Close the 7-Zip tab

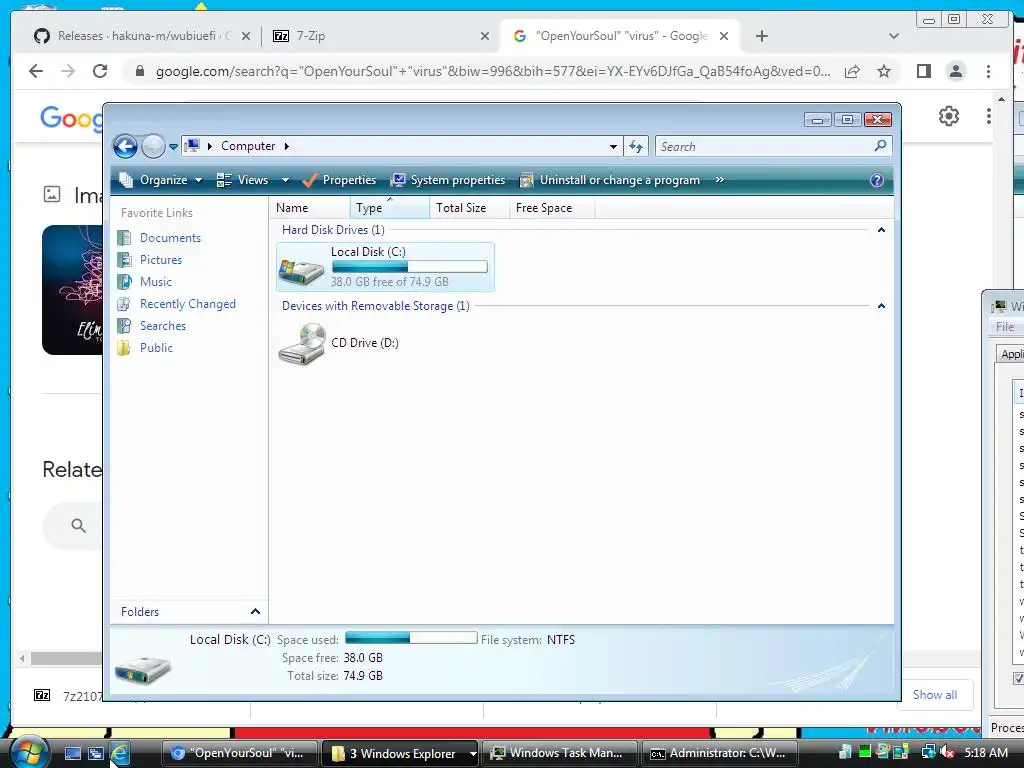(485, 36)
